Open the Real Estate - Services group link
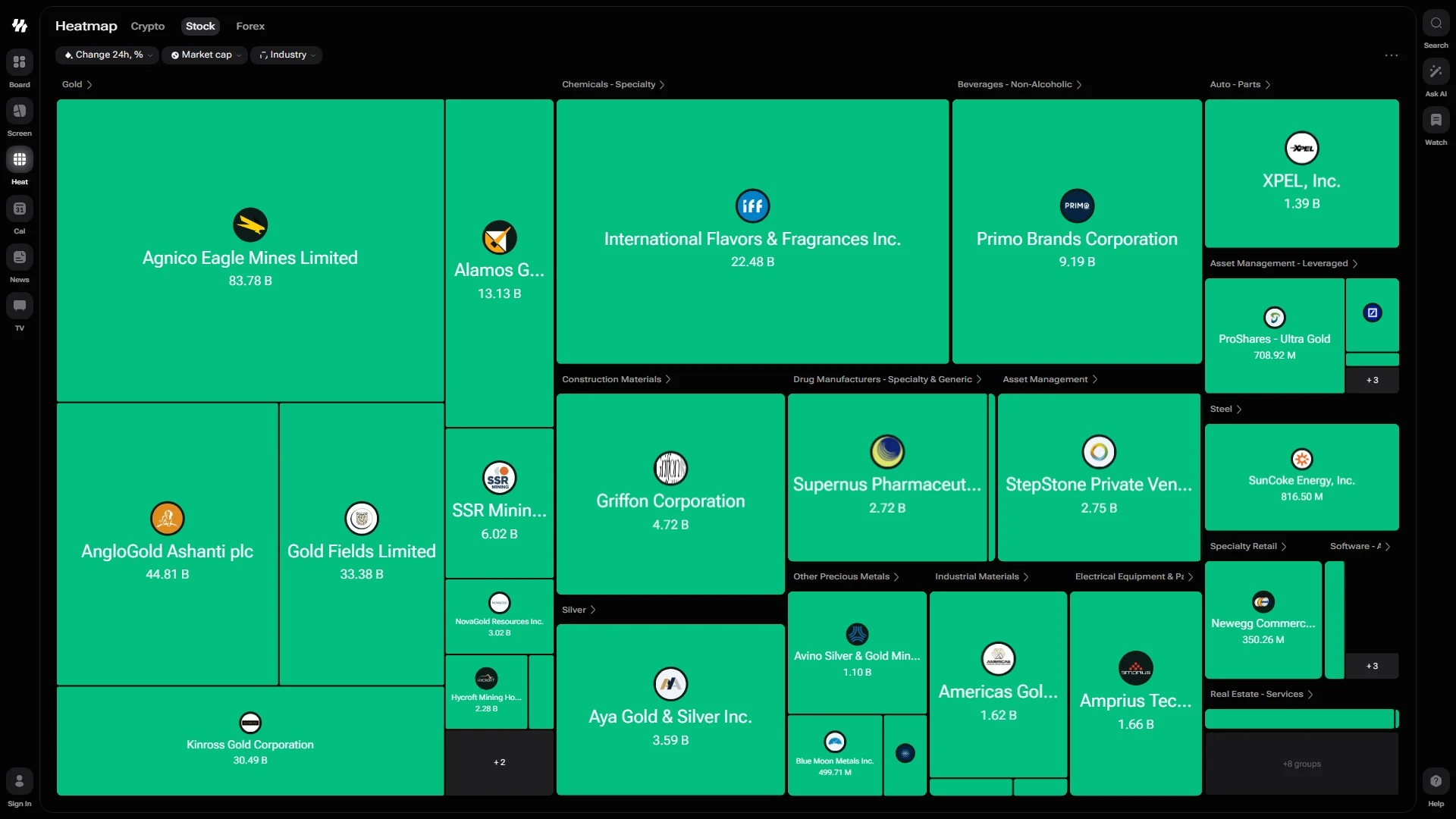1456x819 pixels. pyautogui.click(x=1262, y=695)
